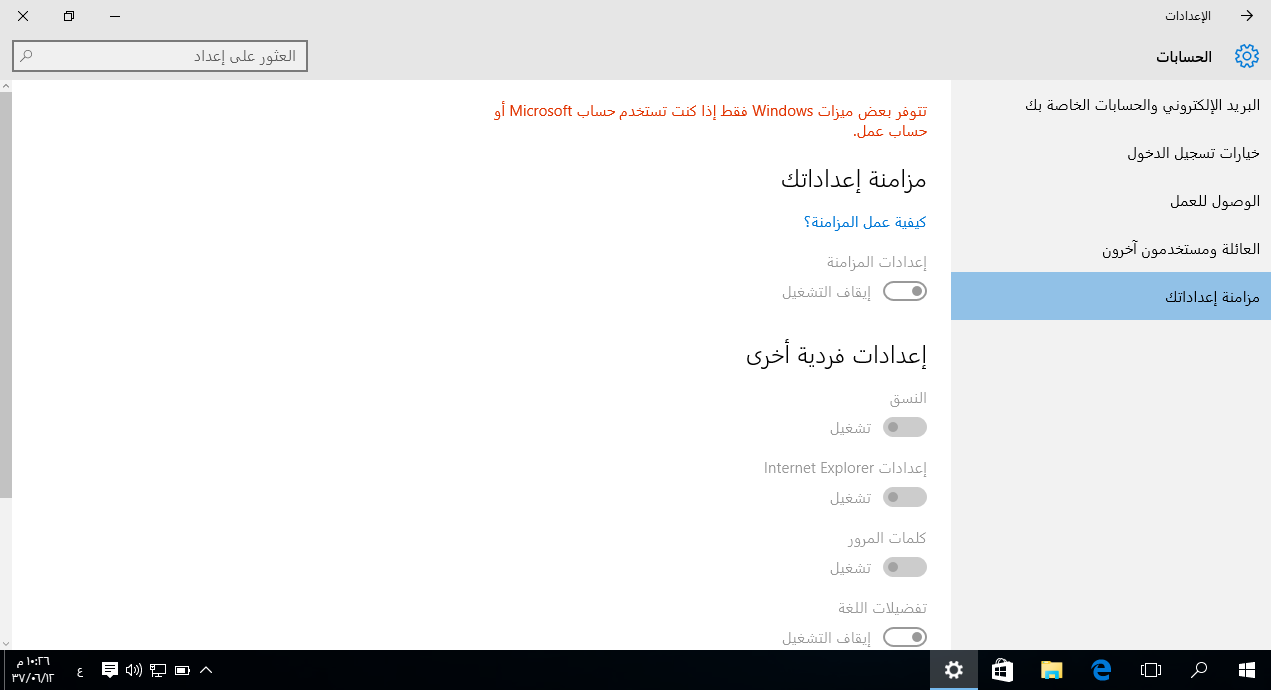Select خيارات تسجيل الدخول in sidebar
Viewport: 1271px width, 690px height.
pyautogui.click(x=1111, y=153)
